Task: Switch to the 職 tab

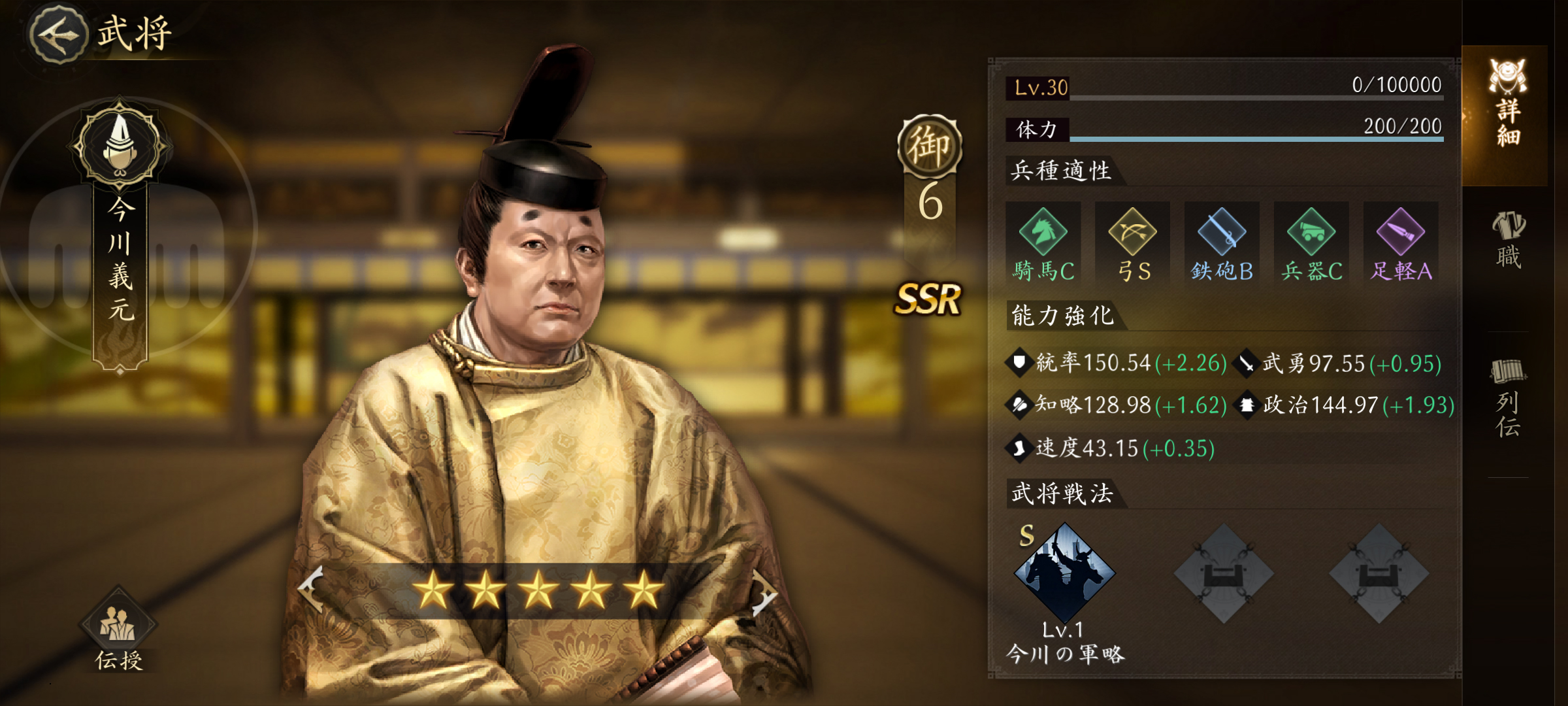Action: [x=1508, y=240]
